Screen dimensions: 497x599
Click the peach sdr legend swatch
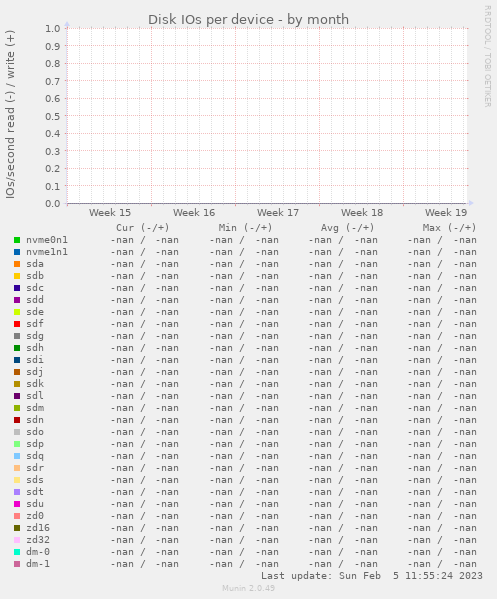pos(17,468)
